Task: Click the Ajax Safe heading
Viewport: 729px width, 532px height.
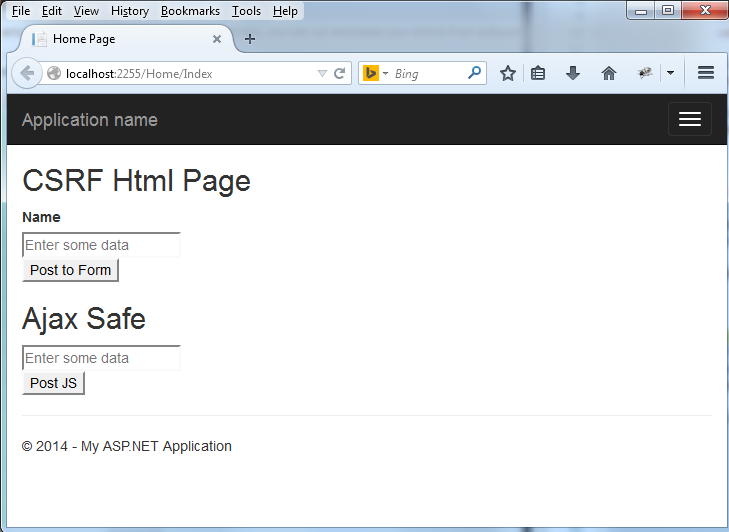Action: point(84,319)
